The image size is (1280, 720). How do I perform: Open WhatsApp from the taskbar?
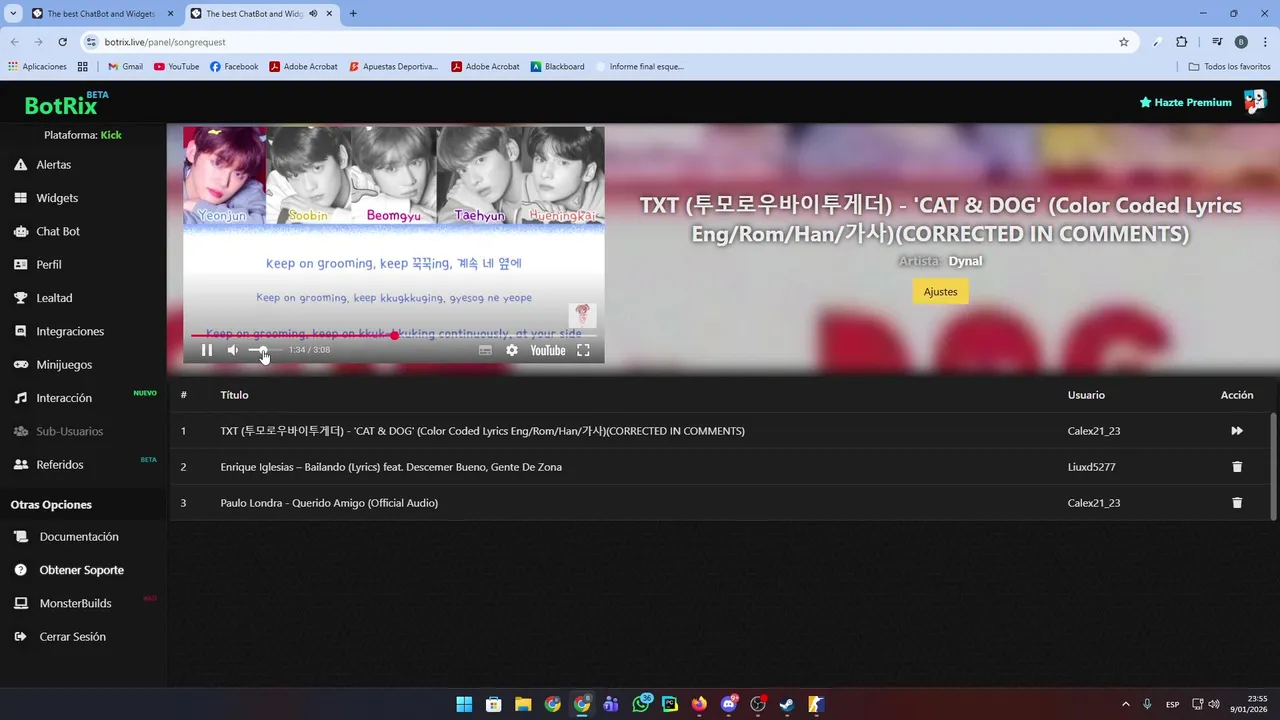pyautogui.click(x=641, y=704)
